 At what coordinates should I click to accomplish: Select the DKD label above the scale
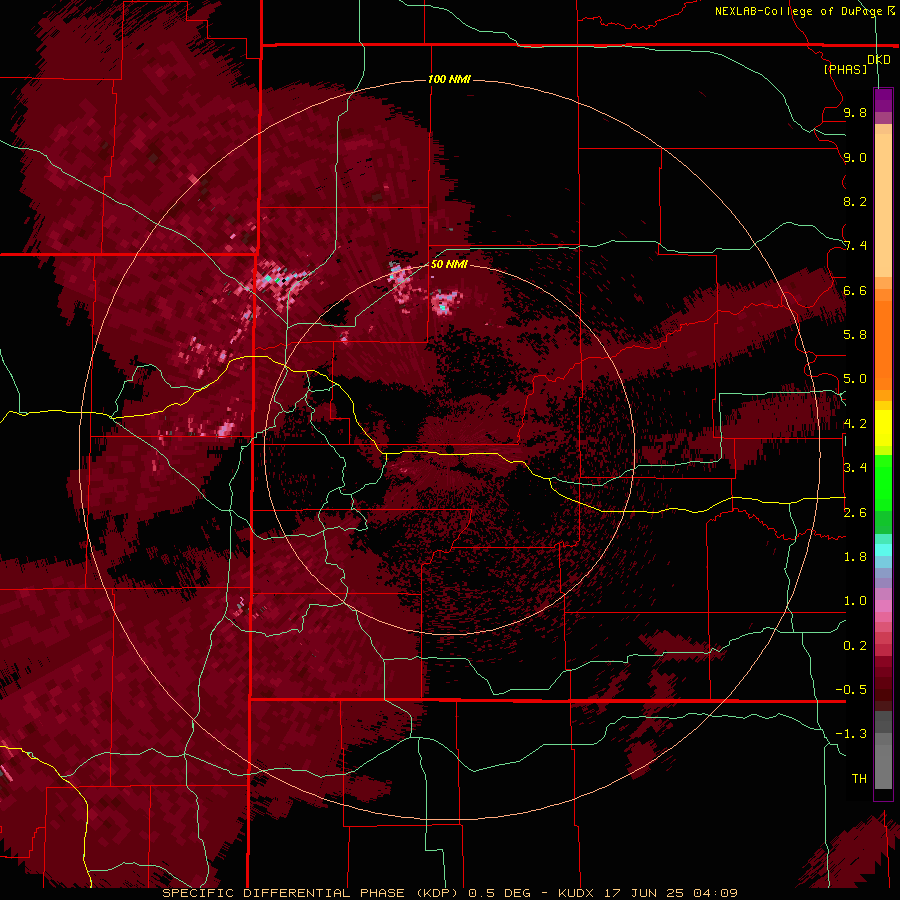878,60
